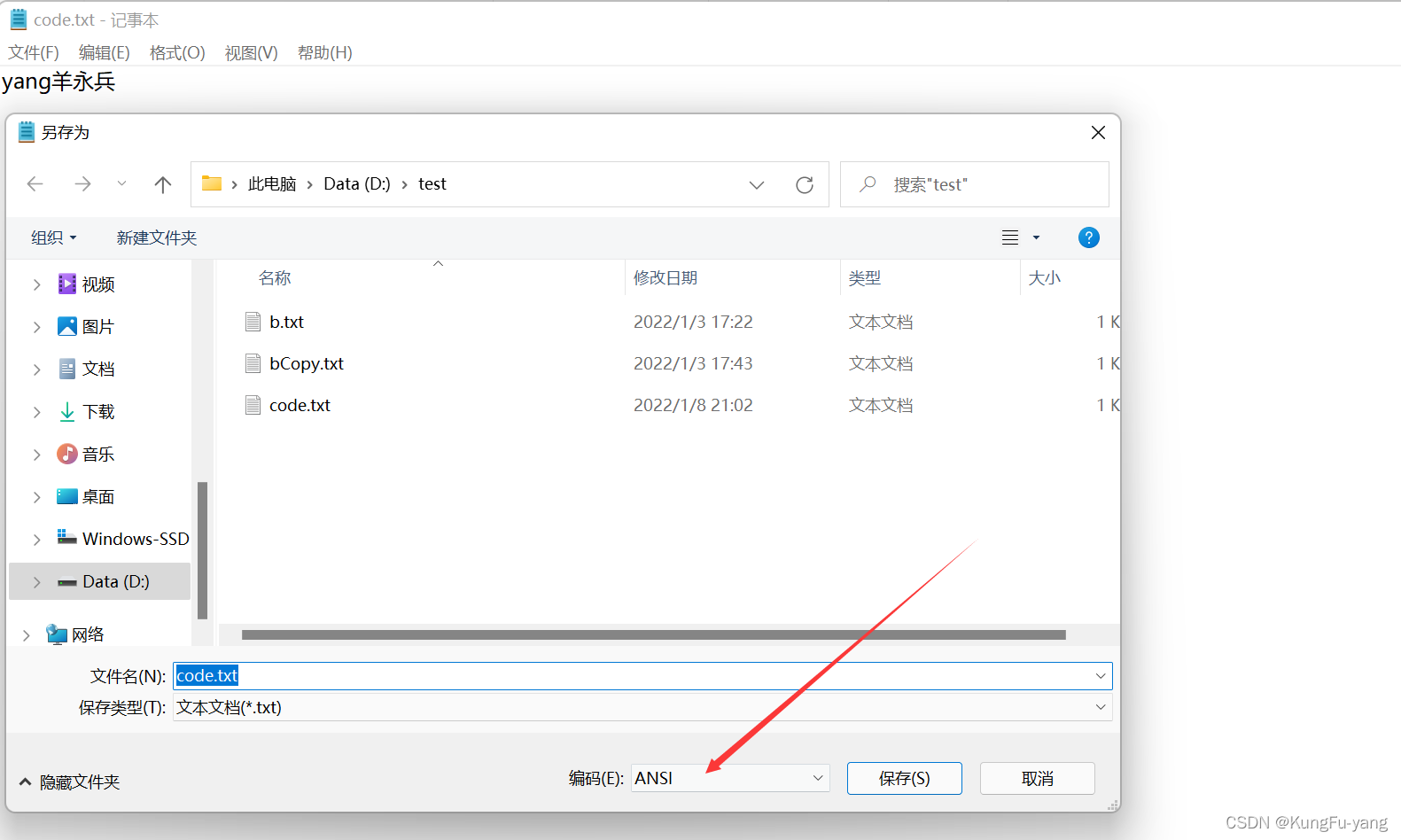Select the b.txt file
Screen dimensions: 1401x840
(x=286, y=322)
